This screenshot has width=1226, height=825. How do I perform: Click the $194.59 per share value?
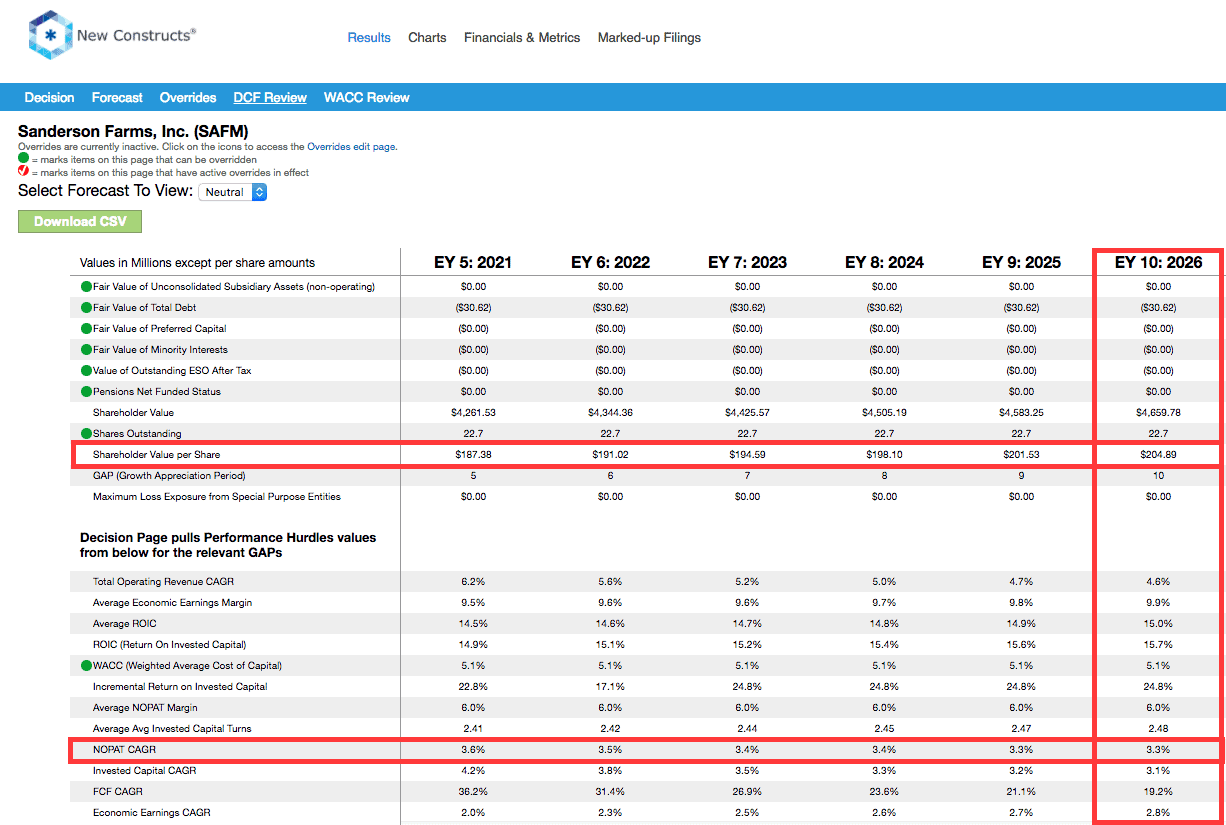coord(747,455)
